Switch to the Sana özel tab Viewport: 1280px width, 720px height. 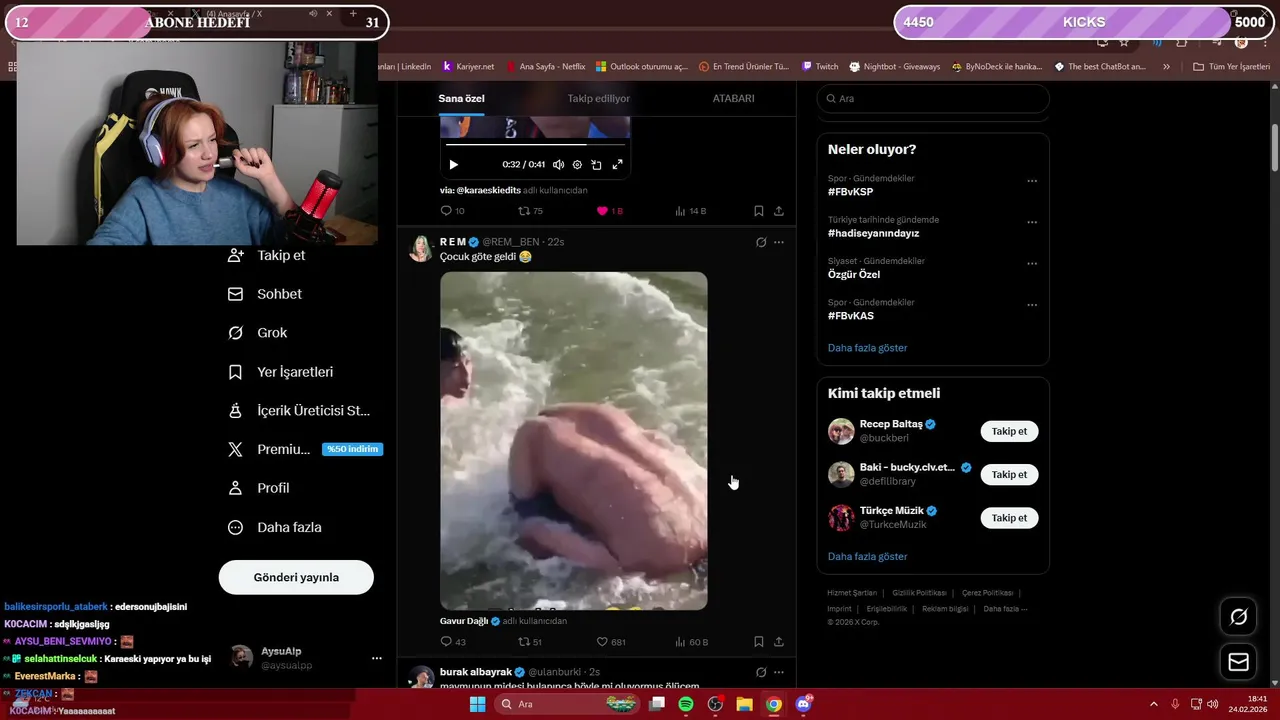(x=461, y=98)
